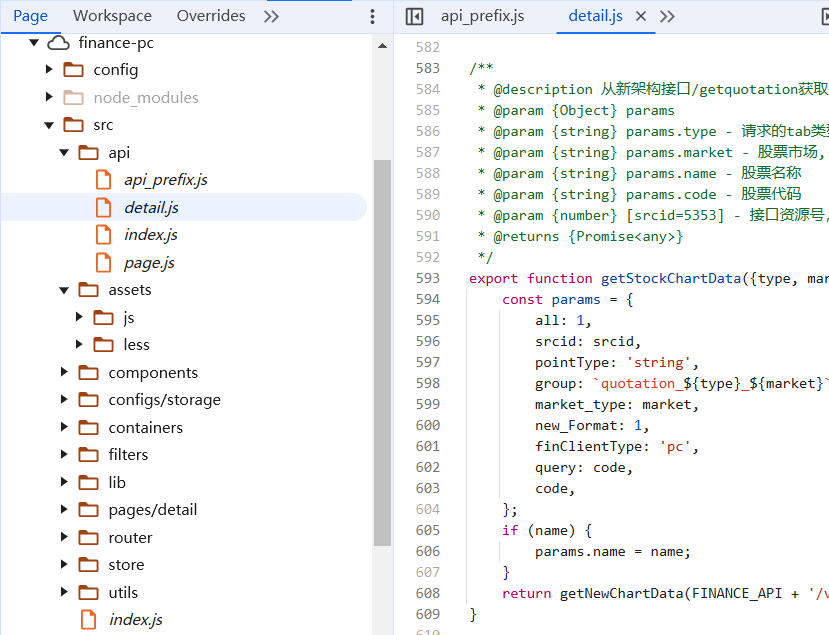Screen dimensions: 829x635
Task: Open page.js in the file tree
Action: coord(149,262)
